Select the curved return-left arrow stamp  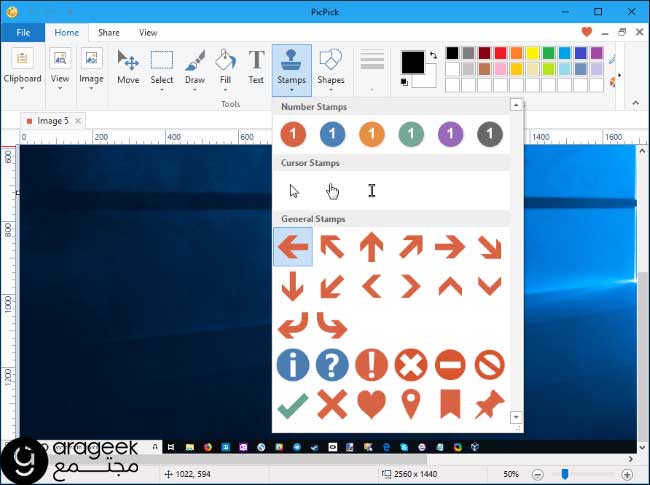click(293, 325)
